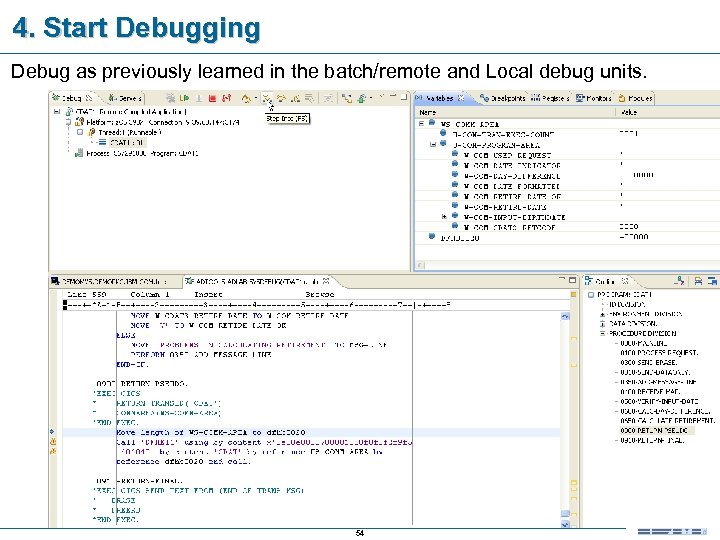Open the Monitors tab

(x=593, y=98)
